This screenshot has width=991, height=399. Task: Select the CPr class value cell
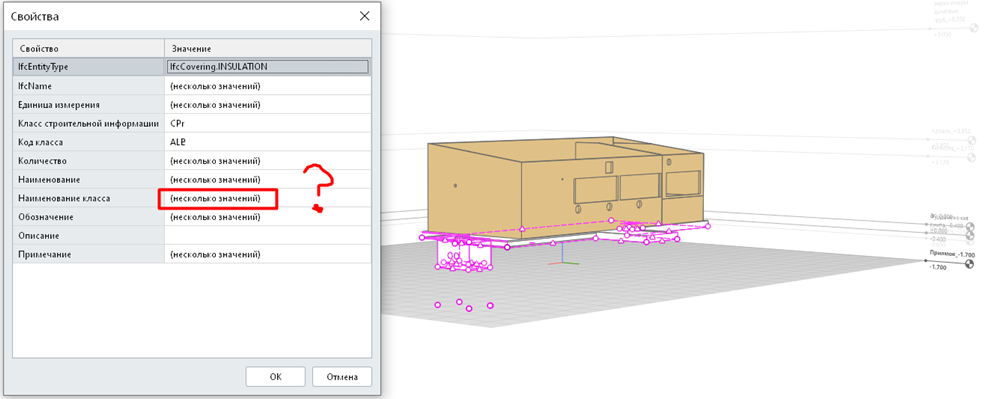pyautogui.click(x=268, y=123)
